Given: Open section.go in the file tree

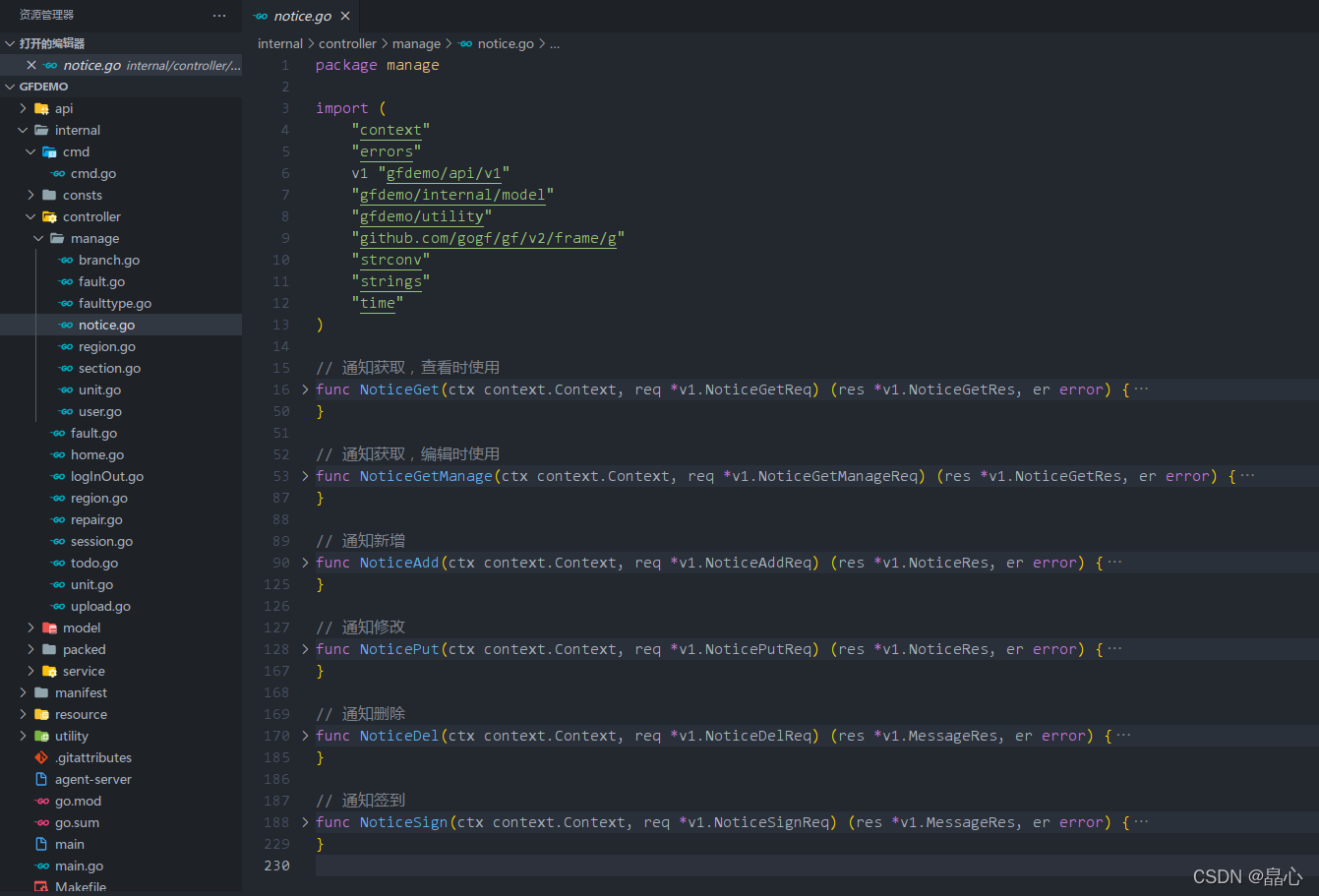Looking at the screenshot, I should tap(109, 368).
